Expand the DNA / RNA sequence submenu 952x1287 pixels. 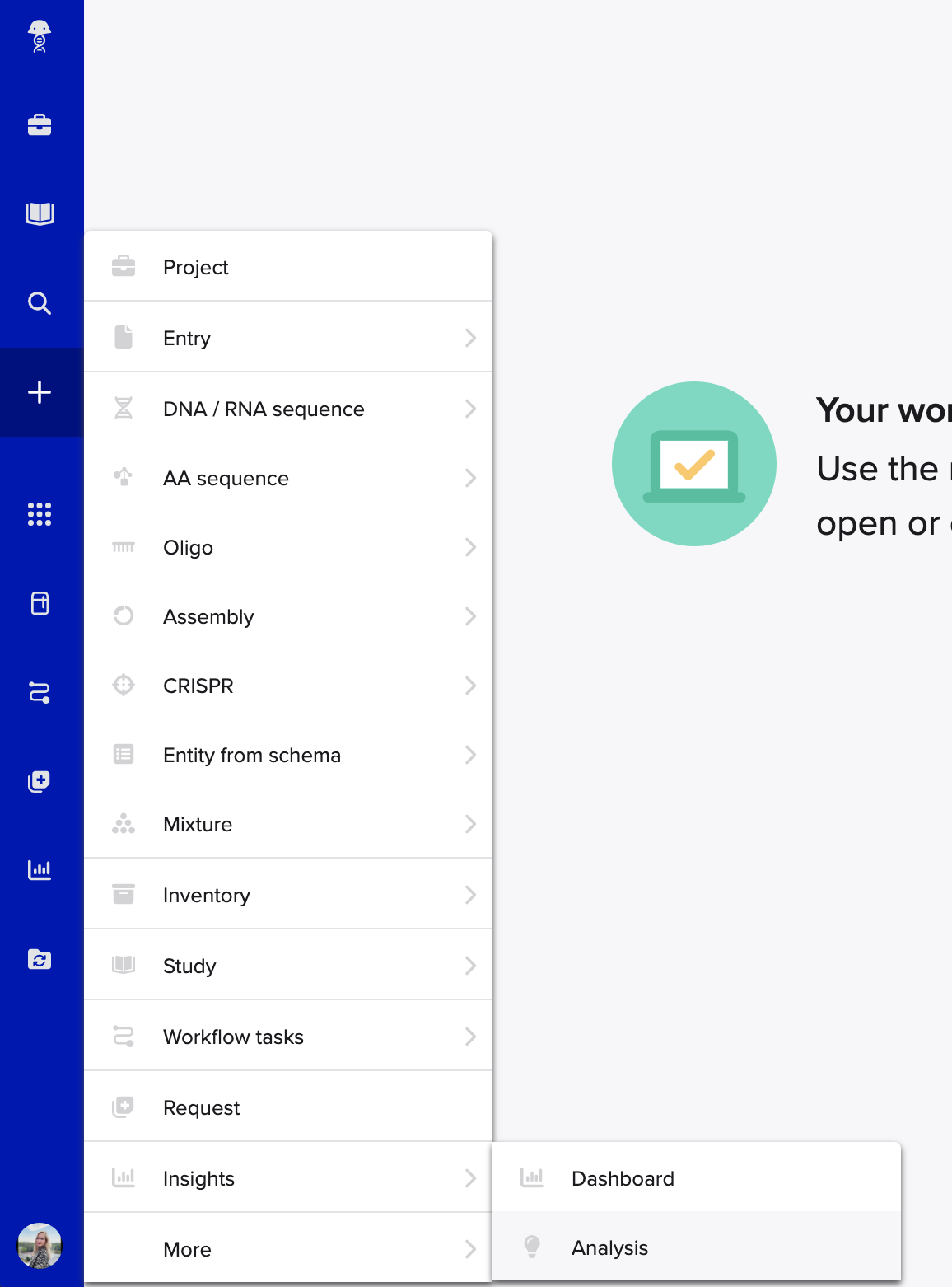tap(470, 409)
